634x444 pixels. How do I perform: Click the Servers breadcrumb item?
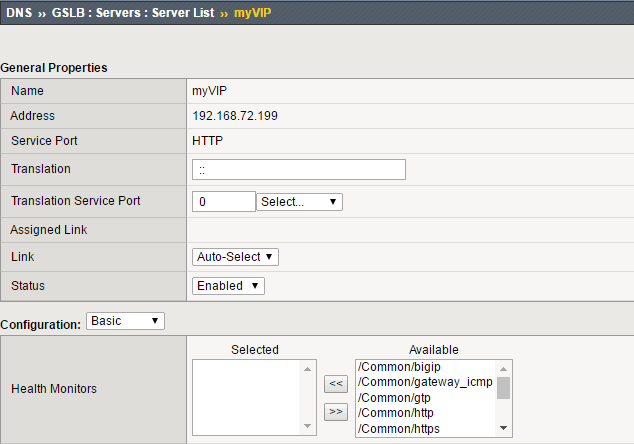coord(117,15)
